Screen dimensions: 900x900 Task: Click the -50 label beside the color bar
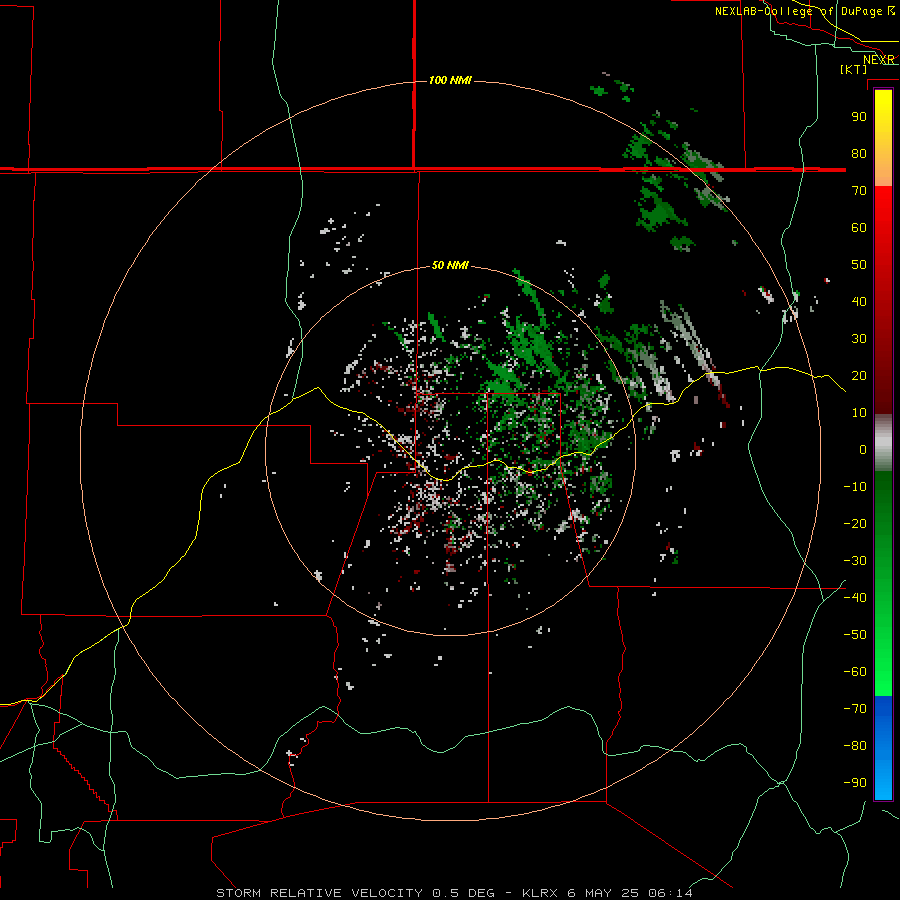(855, 635)
